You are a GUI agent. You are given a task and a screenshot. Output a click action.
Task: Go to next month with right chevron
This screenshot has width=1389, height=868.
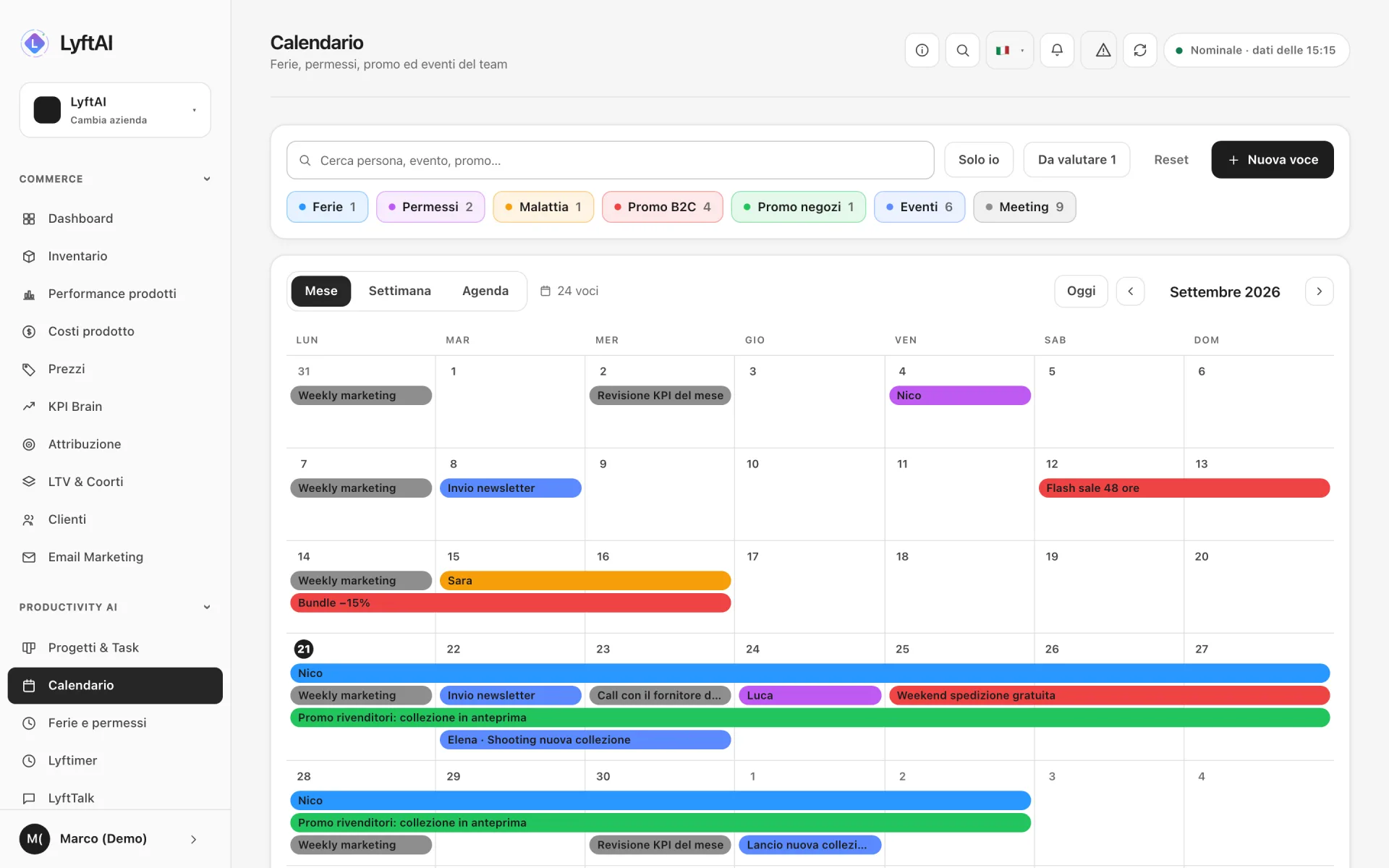coord(1319,292)
